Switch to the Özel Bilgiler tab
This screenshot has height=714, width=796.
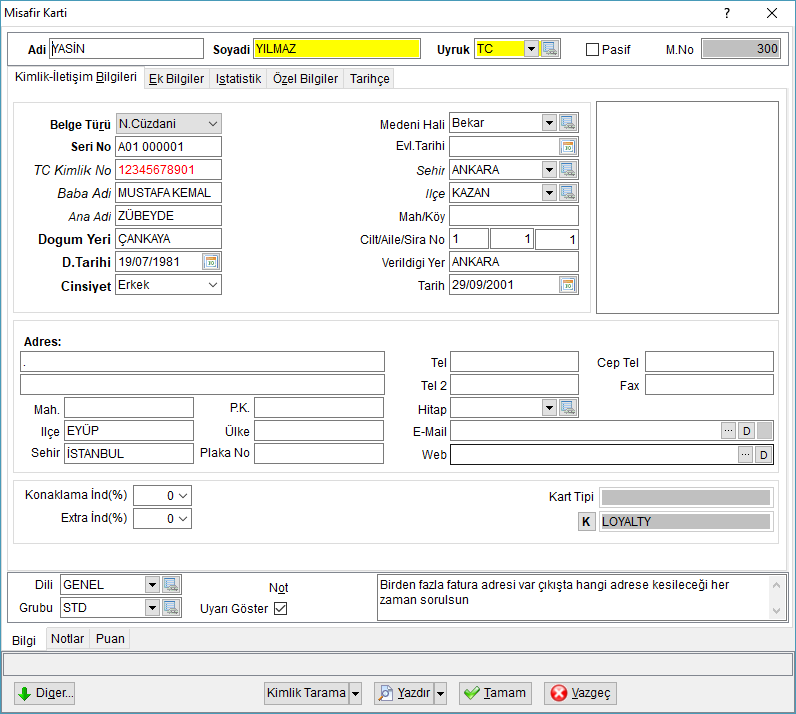[305, 79]
